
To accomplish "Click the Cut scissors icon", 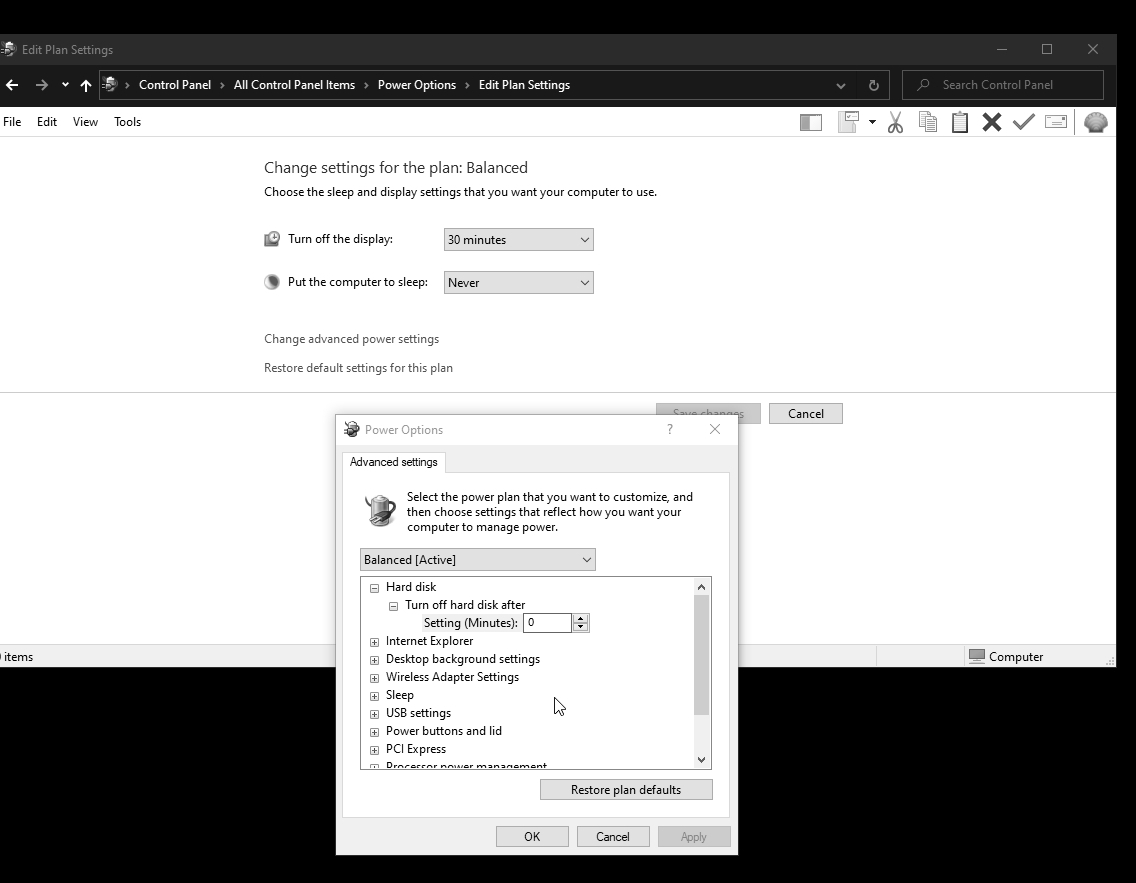I will point(895,122).
